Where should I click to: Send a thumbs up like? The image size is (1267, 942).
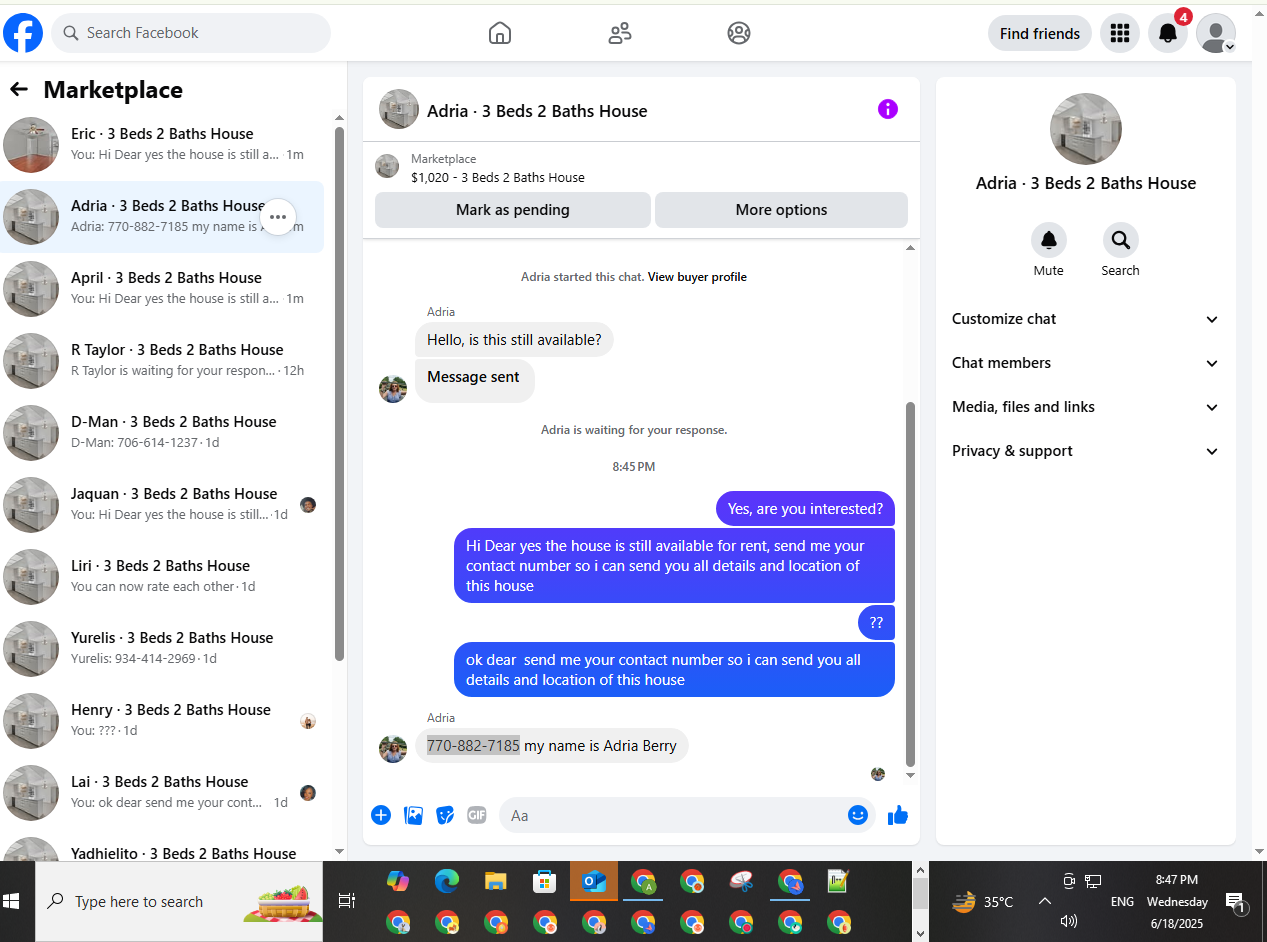tap(898, 815)
